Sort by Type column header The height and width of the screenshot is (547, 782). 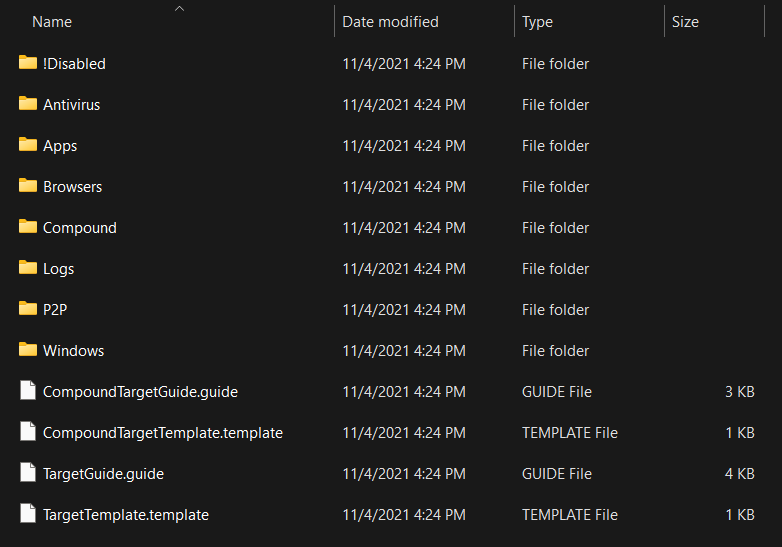[x=537, y=22]
